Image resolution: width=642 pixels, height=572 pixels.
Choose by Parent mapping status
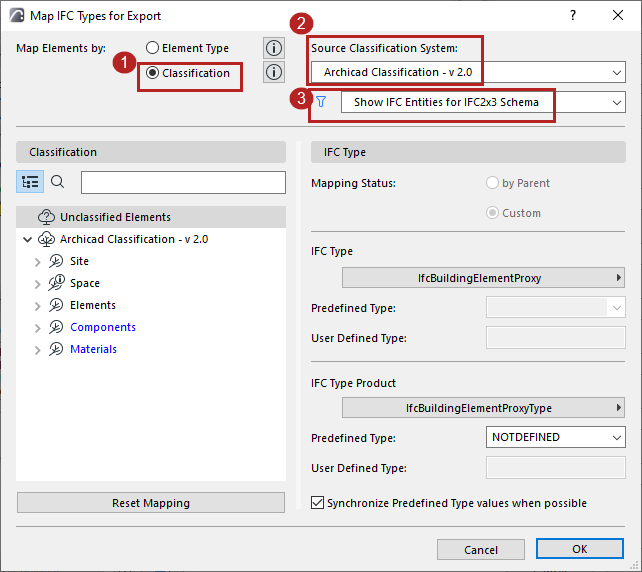tap(492, 183)
